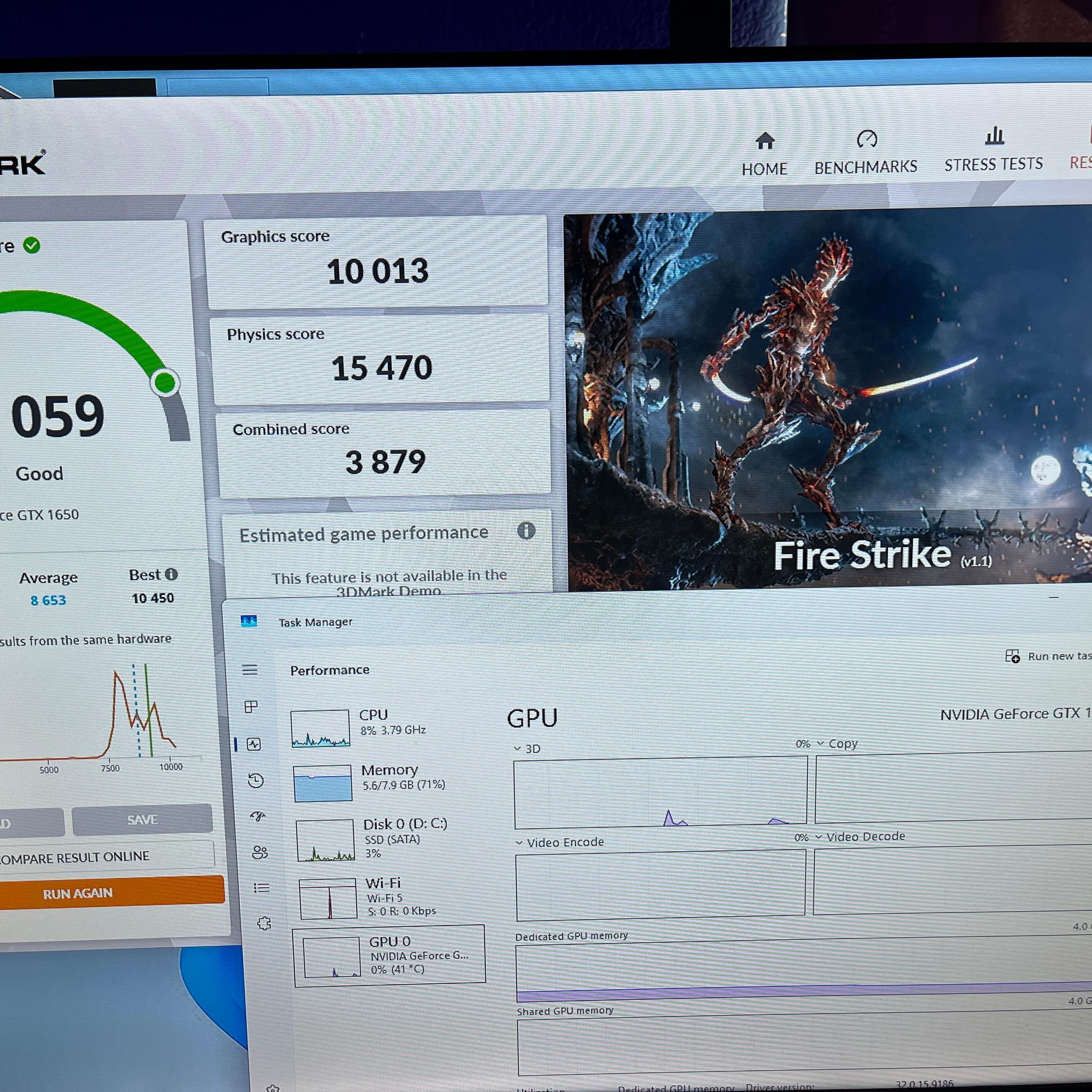1092x1092 pixels.
Task: Click the best score 10 450
Action: coord(152,598)
